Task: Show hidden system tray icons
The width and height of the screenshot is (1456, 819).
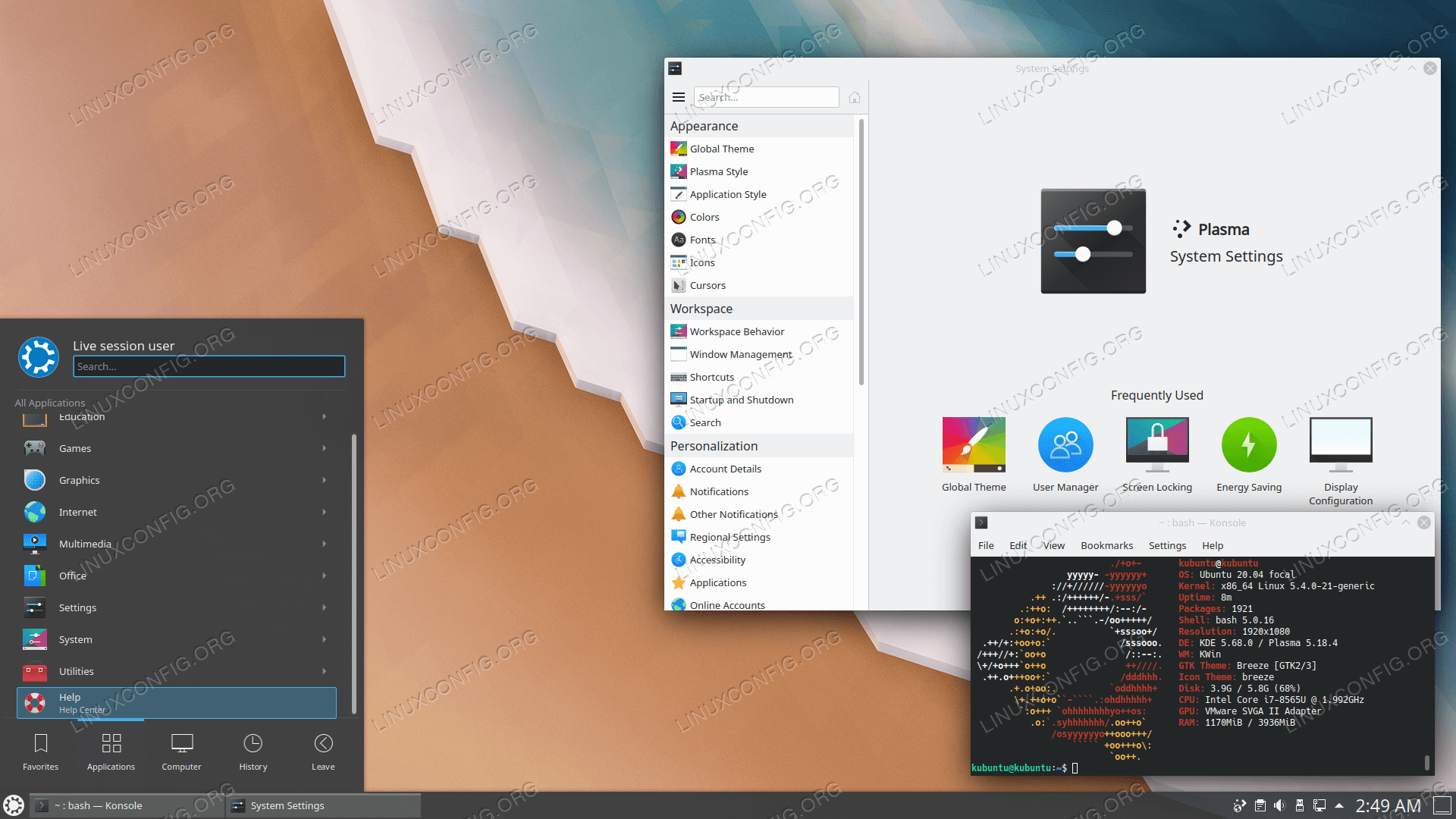Action: tap(1339, 805)
